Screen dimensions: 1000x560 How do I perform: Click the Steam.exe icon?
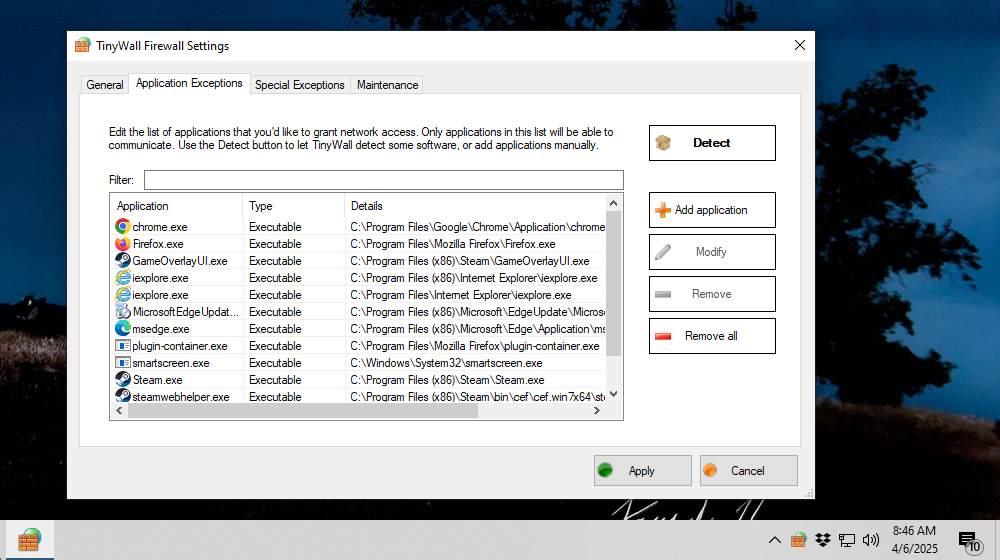pyautogui.click(x=122, y=379)
